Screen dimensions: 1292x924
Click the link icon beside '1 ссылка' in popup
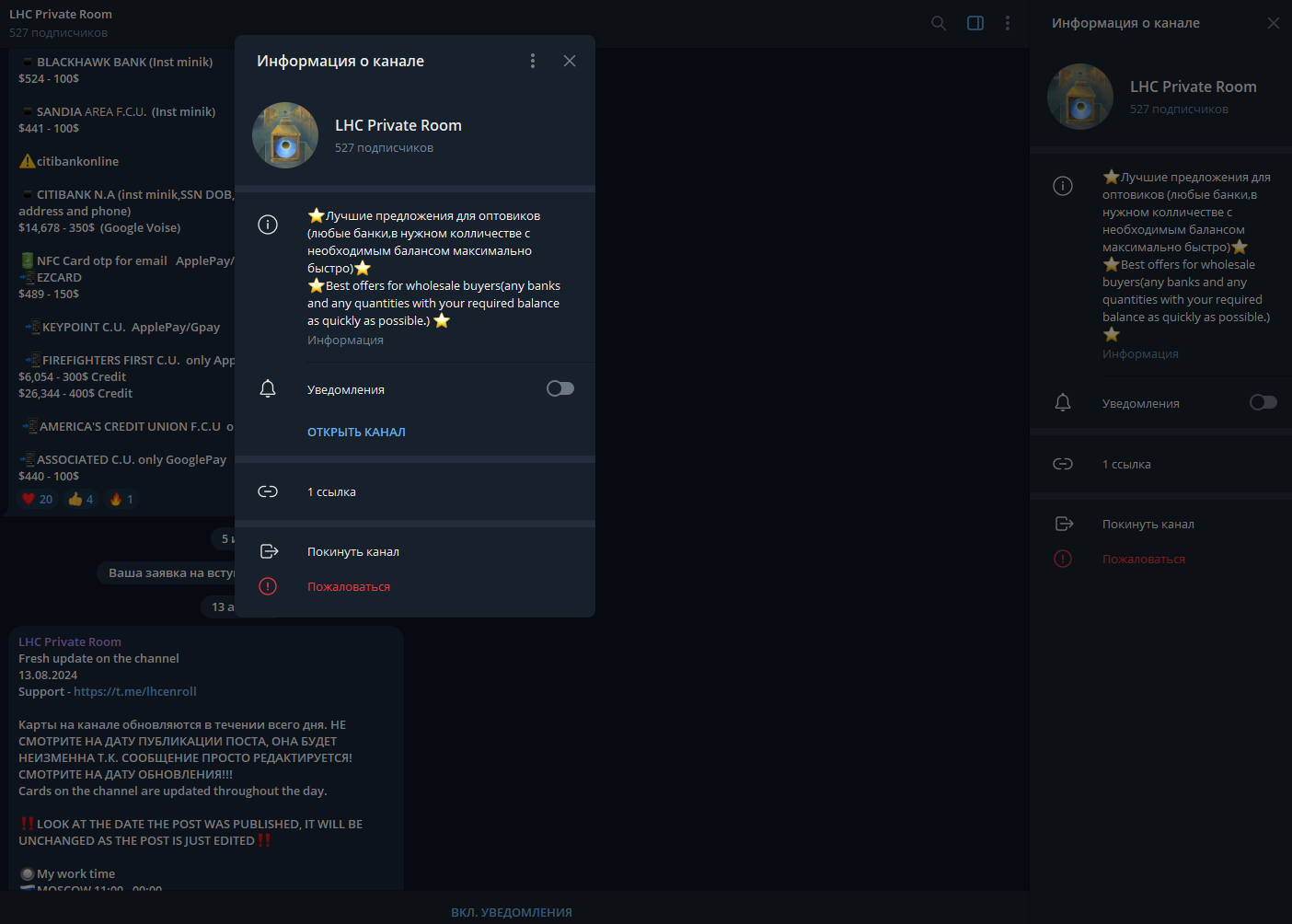[268, 491]
